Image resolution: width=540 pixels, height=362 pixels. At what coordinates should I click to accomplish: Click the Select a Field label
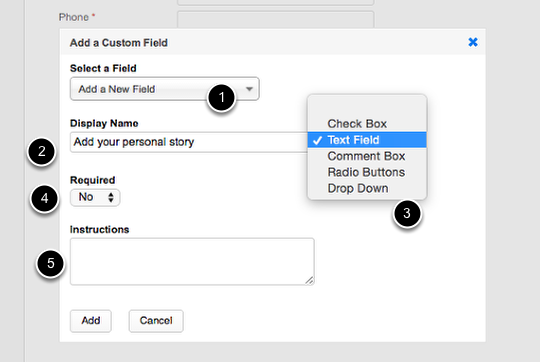click(103, 68)
